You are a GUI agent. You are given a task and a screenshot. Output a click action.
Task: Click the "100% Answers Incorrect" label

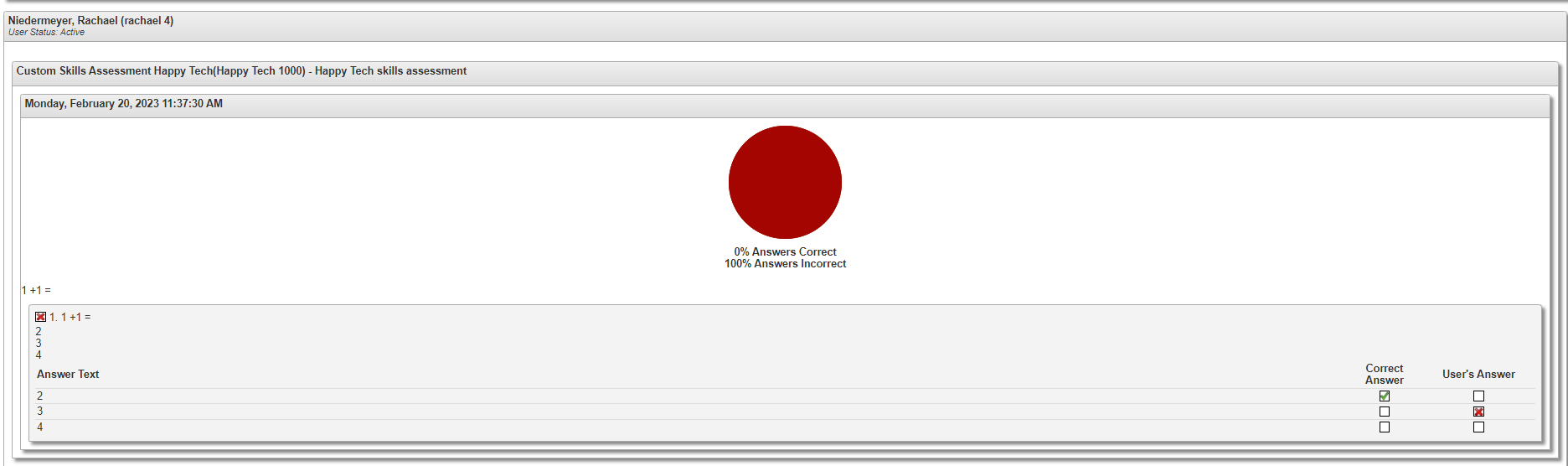pyautogui.click(x=785, y=264)
